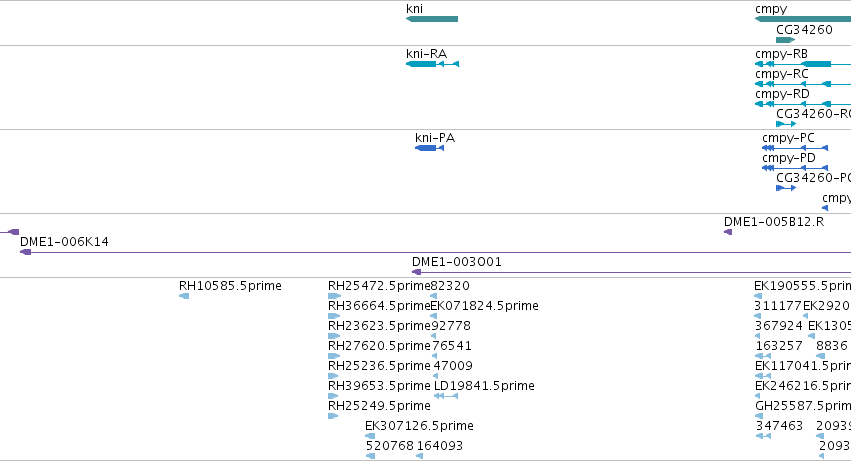The height and width of the screenshot is (461, 851).
Task: Select the RH27620.5prime EST glyph
Action: [334, 356]
